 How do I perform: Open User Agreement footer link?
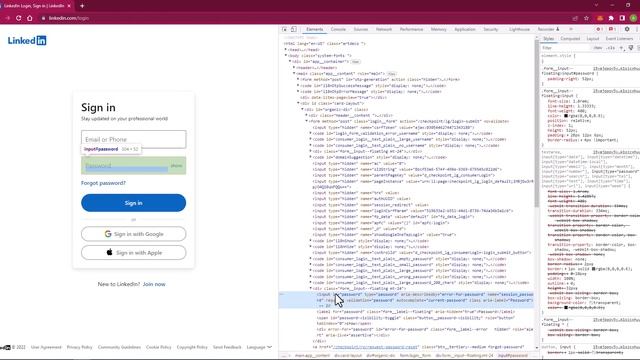[x=46, y=347]
